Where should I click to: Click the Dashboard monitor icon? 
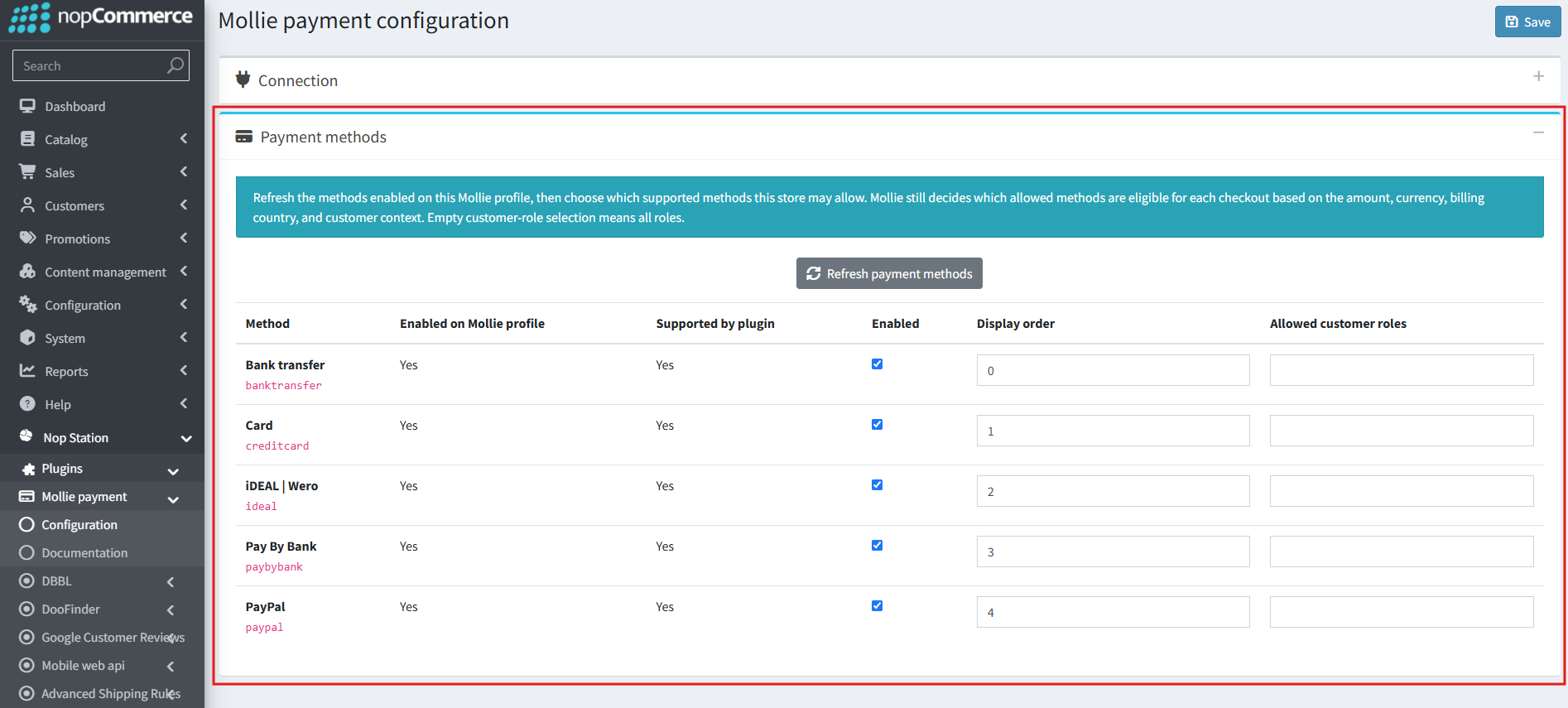click(x=28, y=106)
